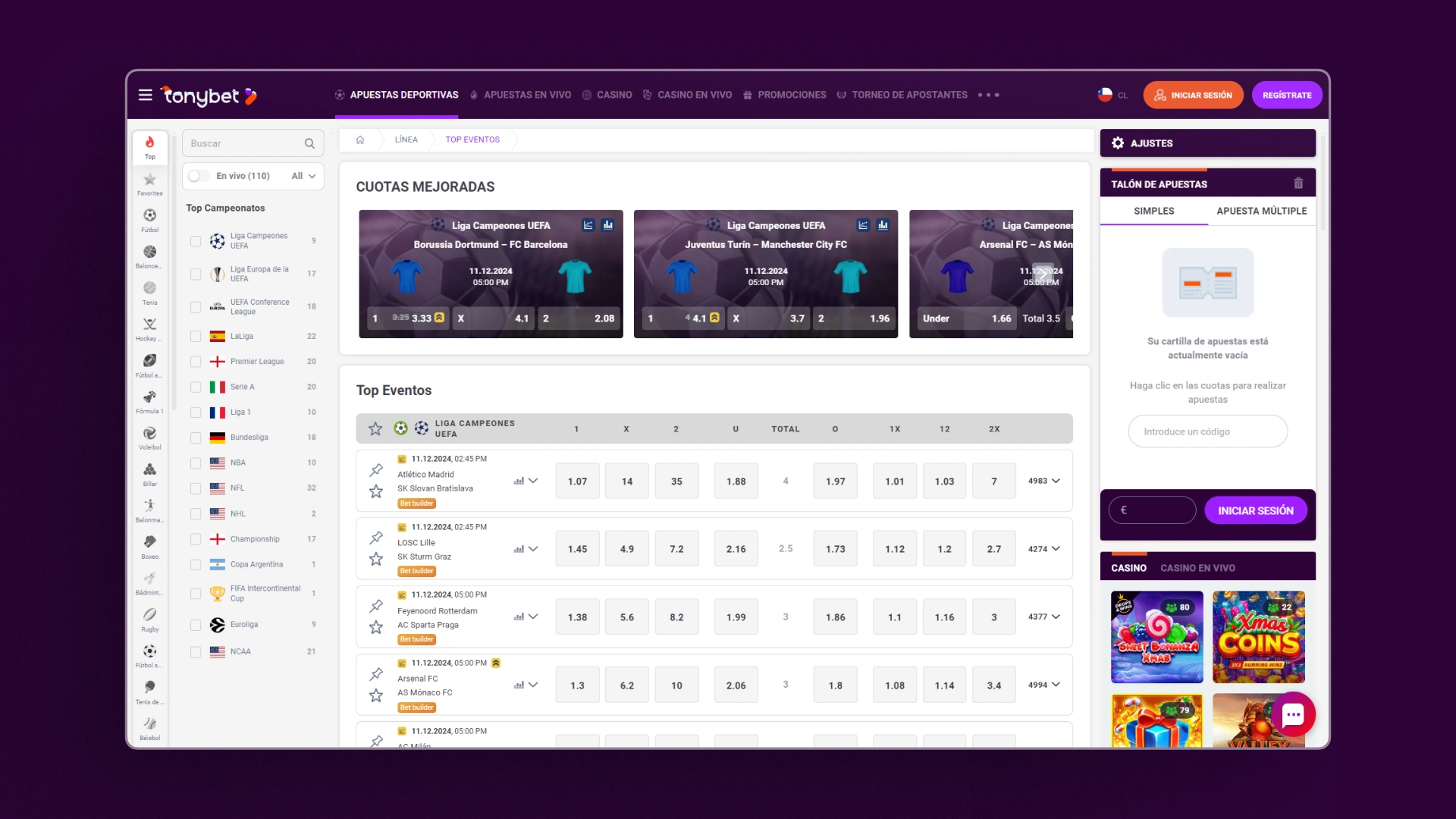Open line graph on Juventus Turín card

click(x=863, y=224)
